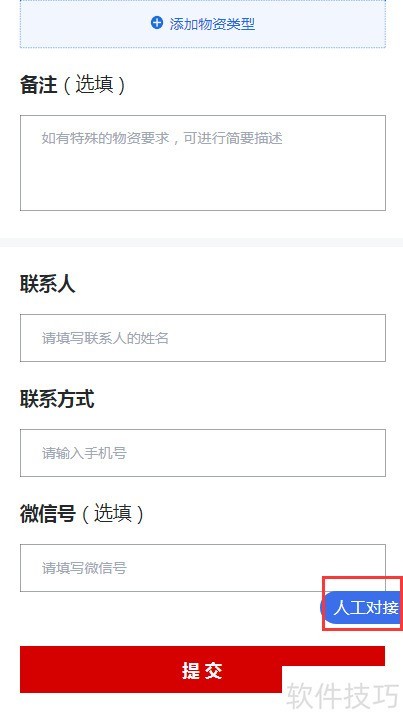403x726 pixels.
Task: Click the gray section divider bar
Action: pyautogui.click(x=202, y=242)
